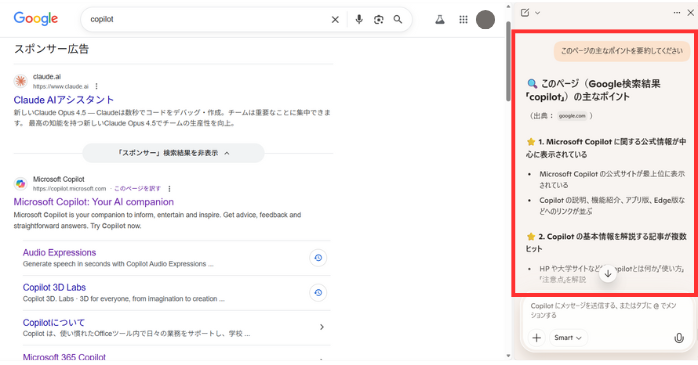Viewport: 698px width, 365px height.
Task: Open dropdown next to the new chat icon
Action: coord(538,13)
